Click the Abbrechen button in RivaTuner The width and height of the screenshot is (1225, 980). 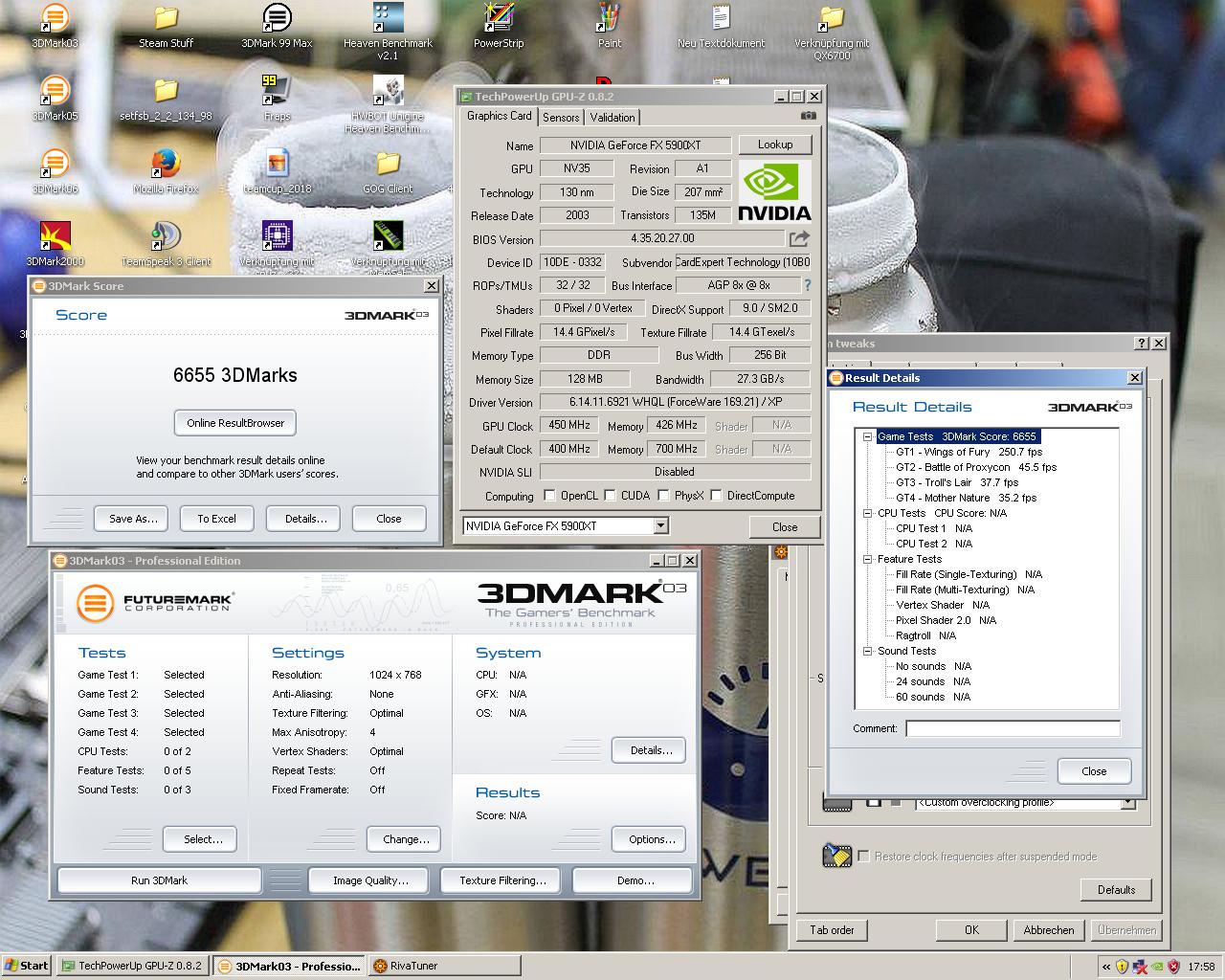1049,930
